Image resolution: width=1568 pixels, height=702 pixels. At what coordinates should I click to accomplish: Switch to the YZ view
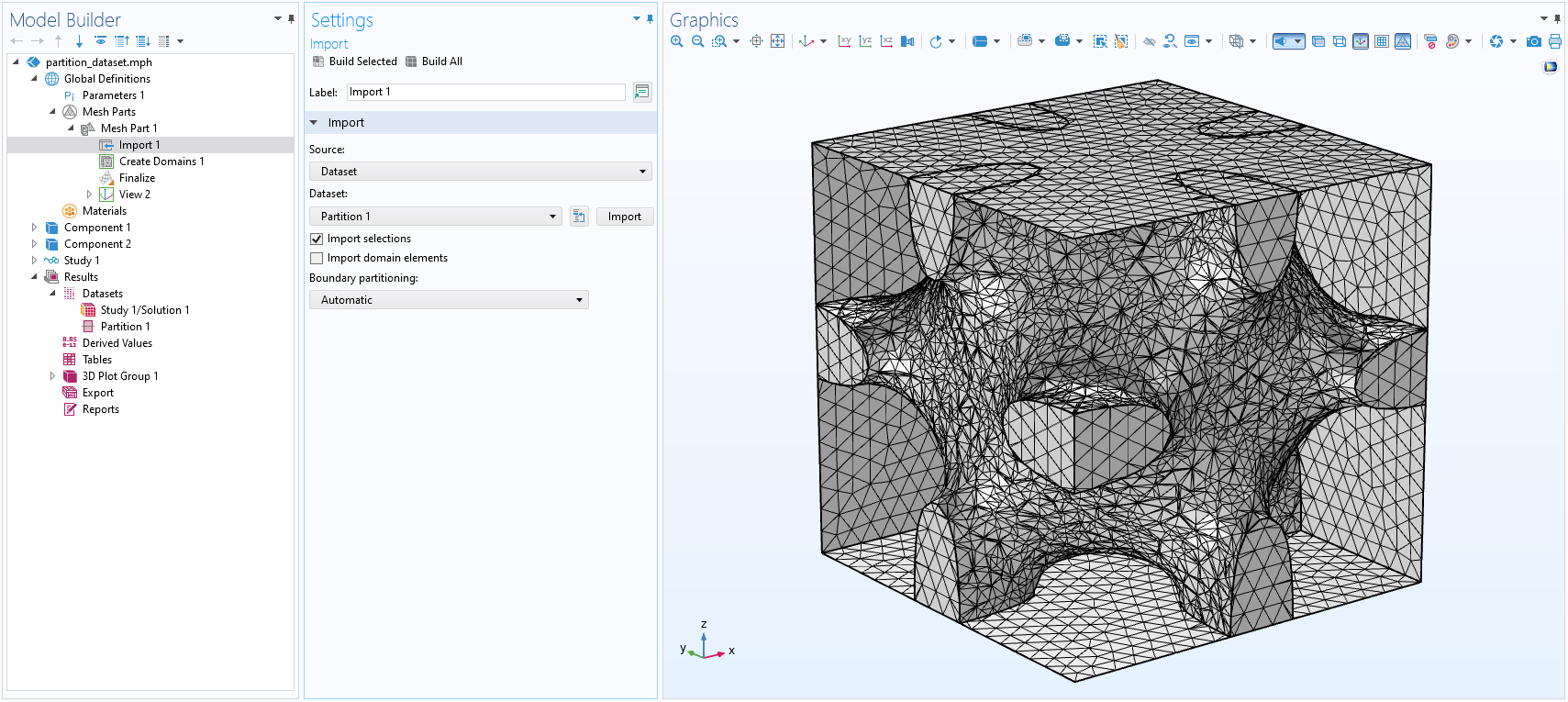click(865, 41)
